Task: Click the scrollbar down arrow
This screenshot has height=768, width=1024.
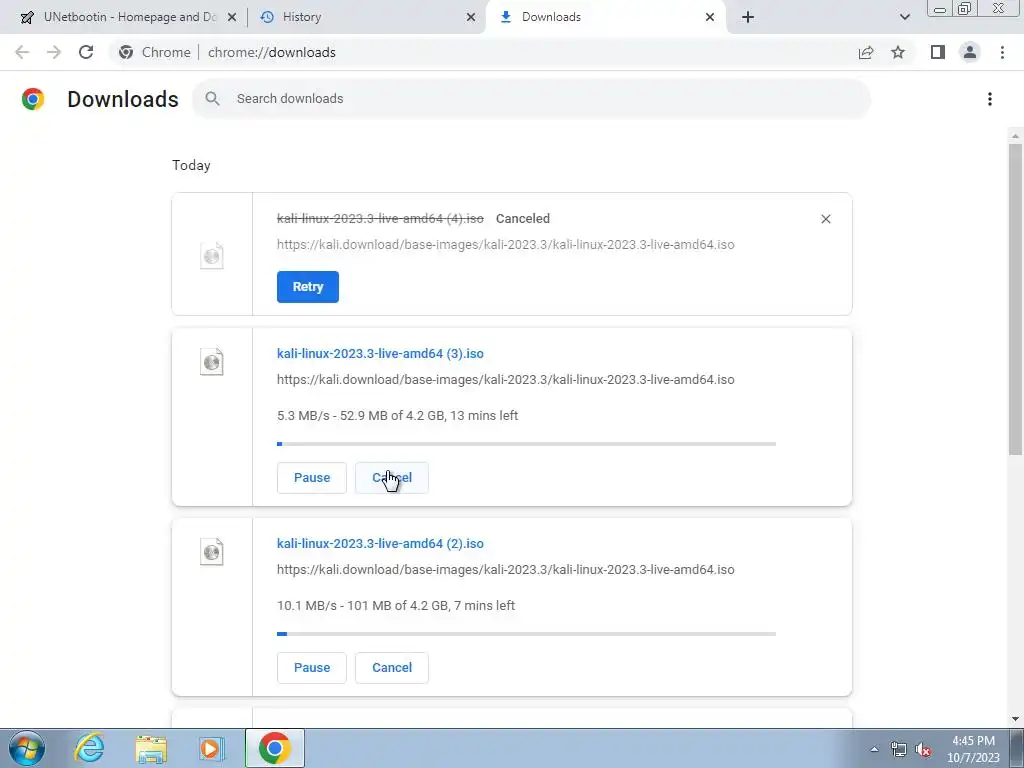Action: coord(1015,719)
